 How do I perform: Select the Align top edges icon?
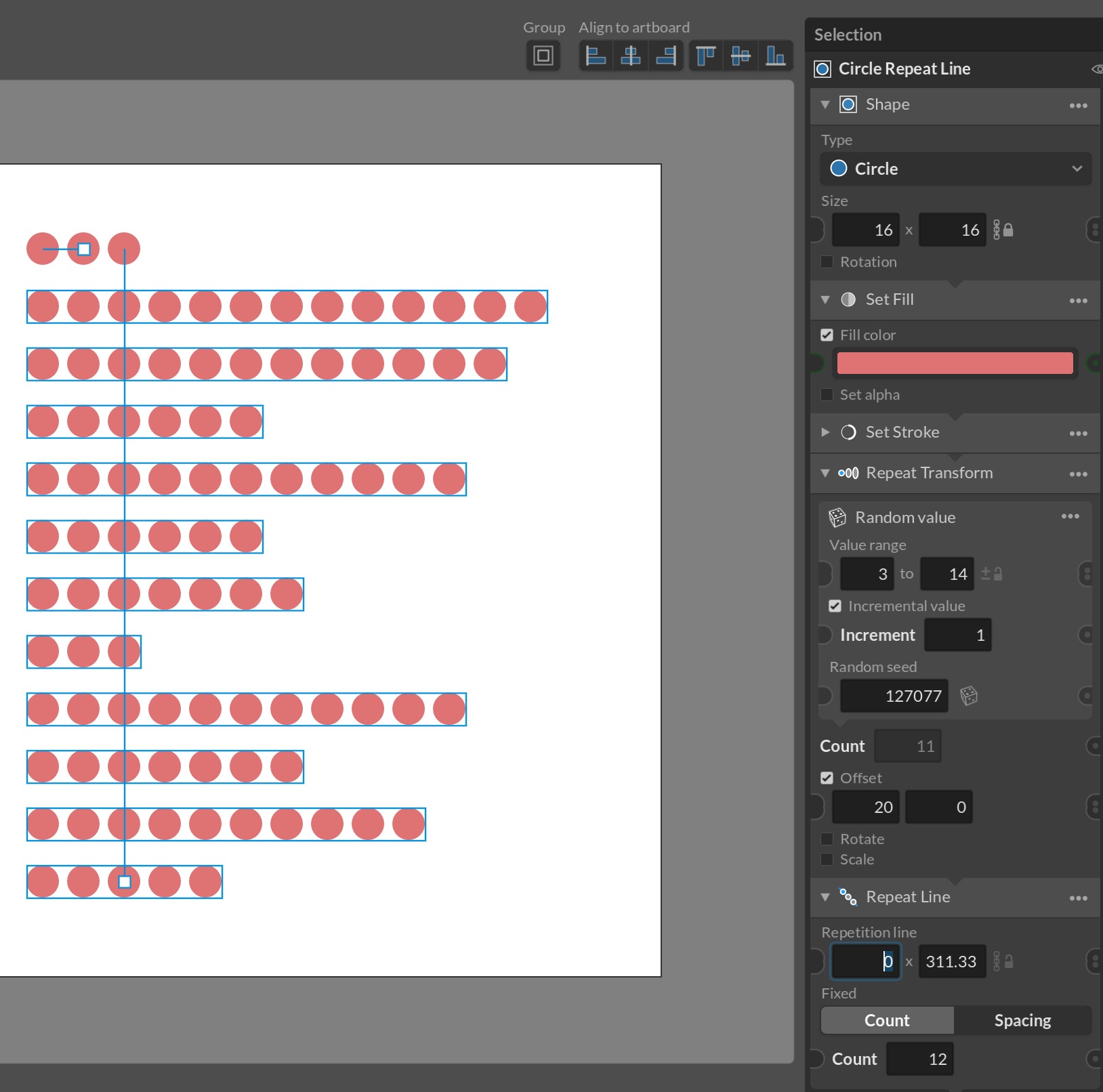pos(705,56)
